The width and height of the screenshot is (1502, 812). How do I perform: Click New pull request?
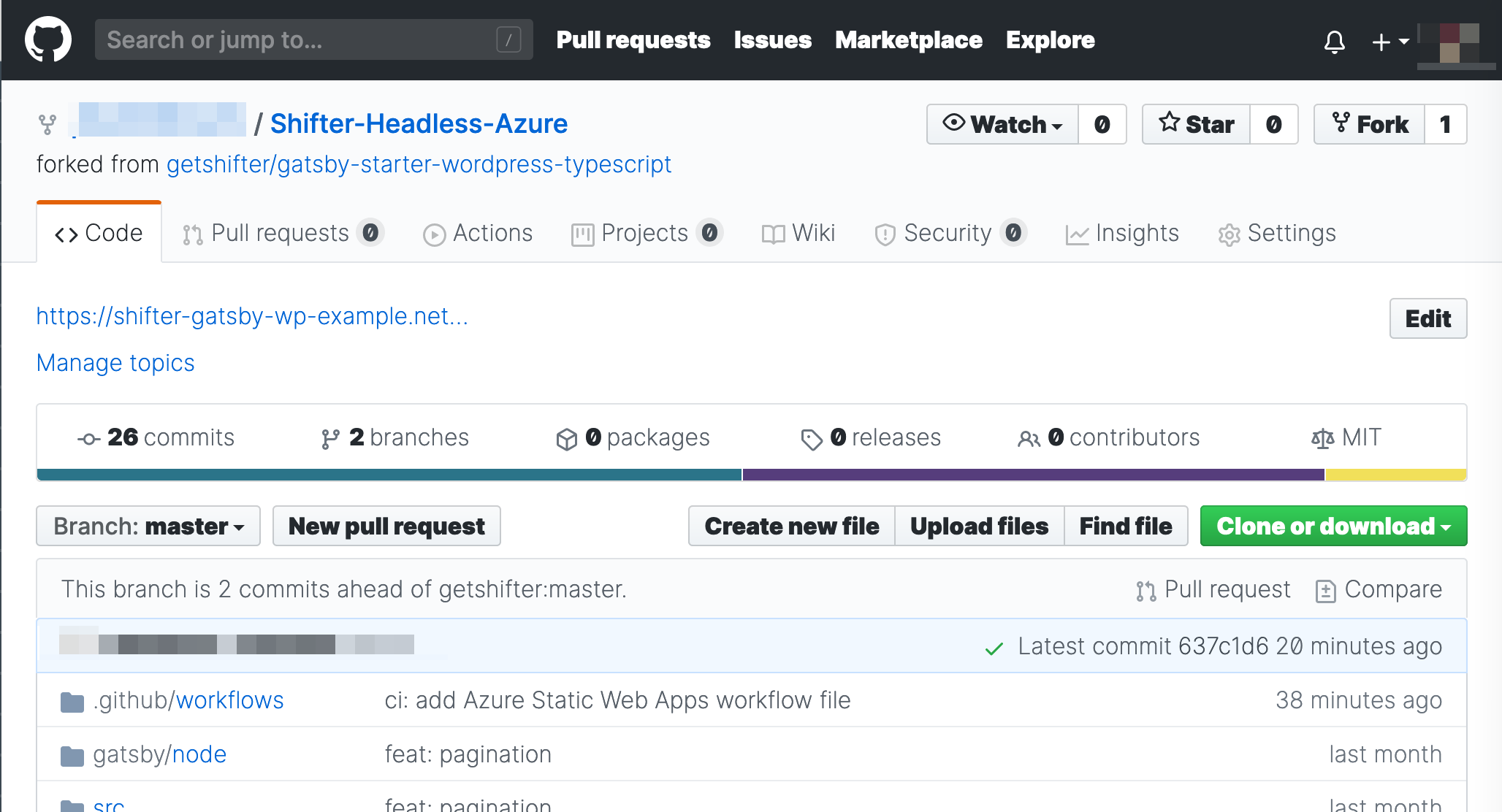[386, 526]
